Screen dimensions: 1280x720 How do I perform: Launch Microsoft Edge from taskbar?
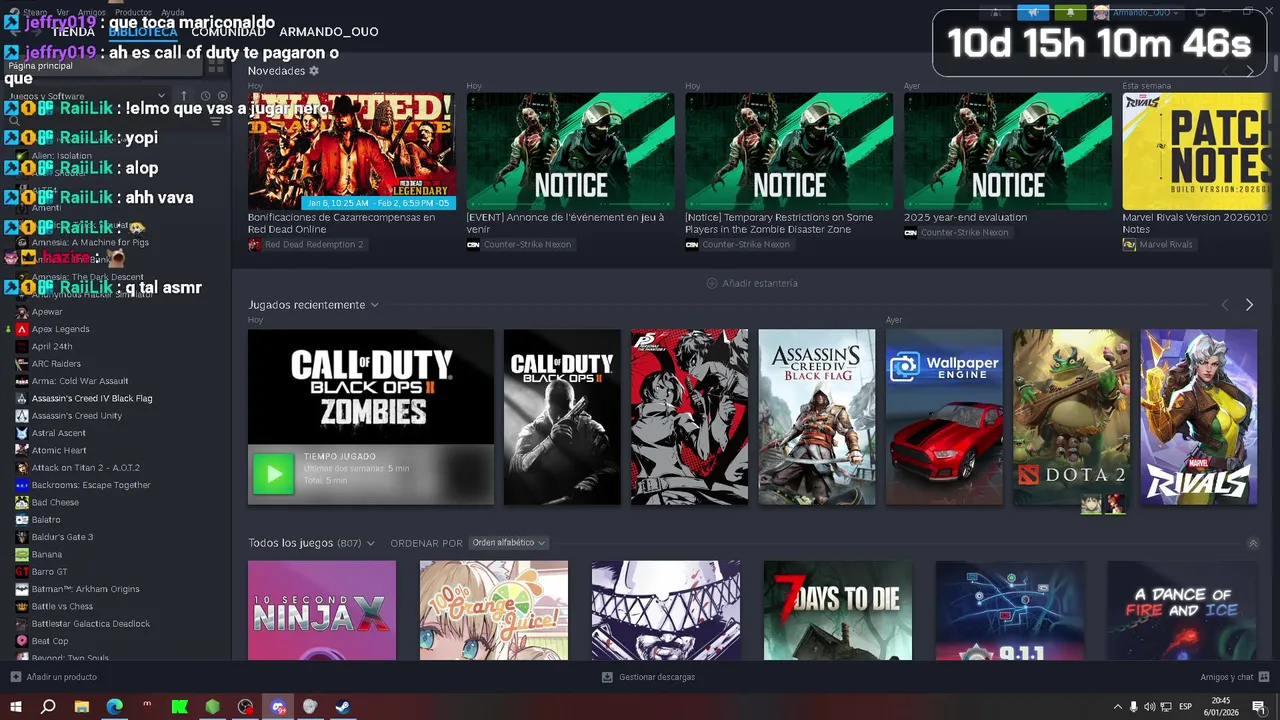click(114, 707)
